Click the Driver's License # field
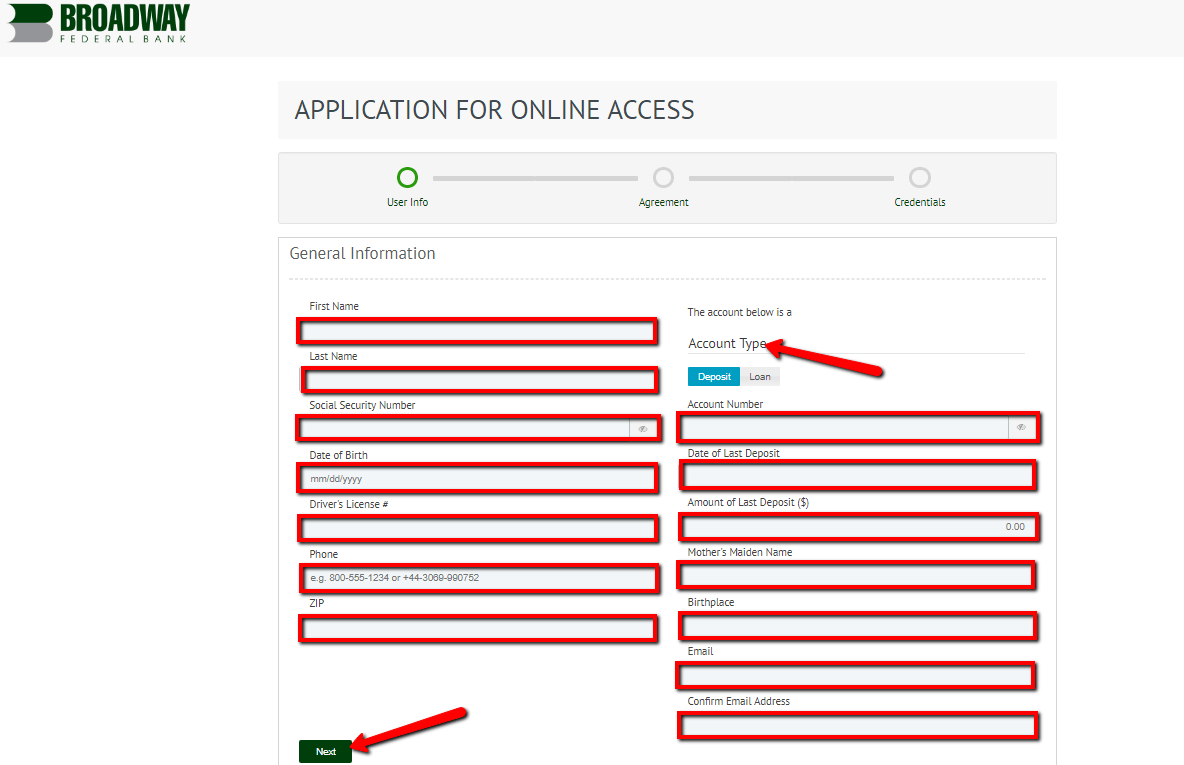 click(x=477, y=528)
